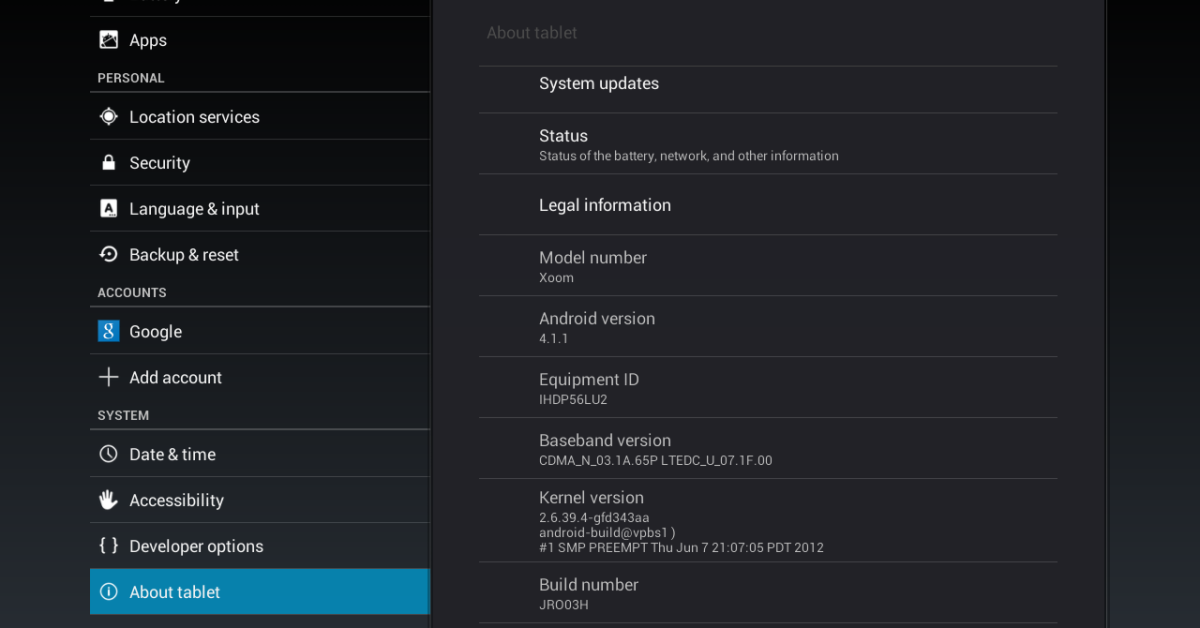Click the Accessibility hand icon

pos(108,500)
